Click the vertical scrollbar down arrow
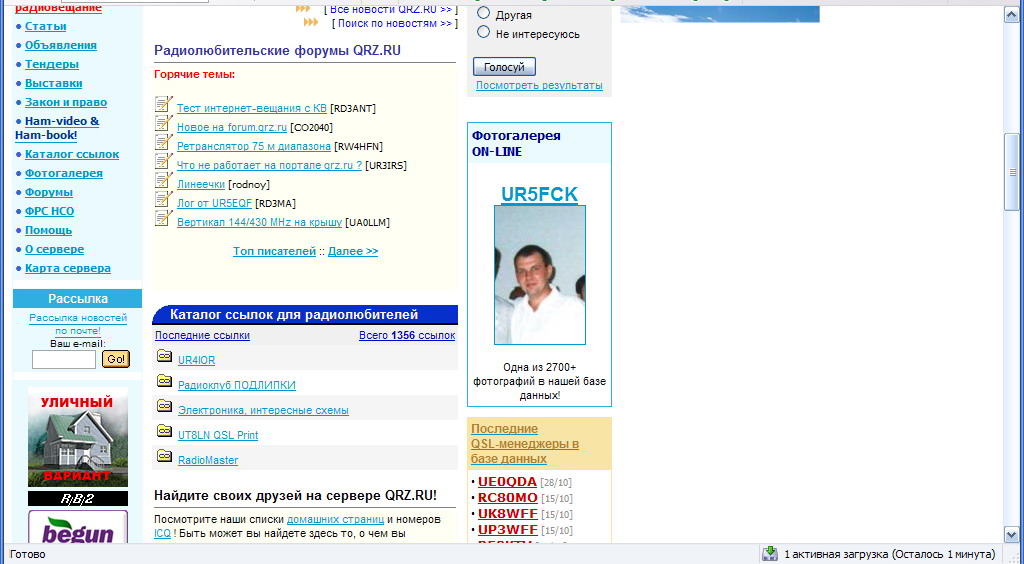Image resolution: width=1024 pixels, height=564 pixels. 1012,533
